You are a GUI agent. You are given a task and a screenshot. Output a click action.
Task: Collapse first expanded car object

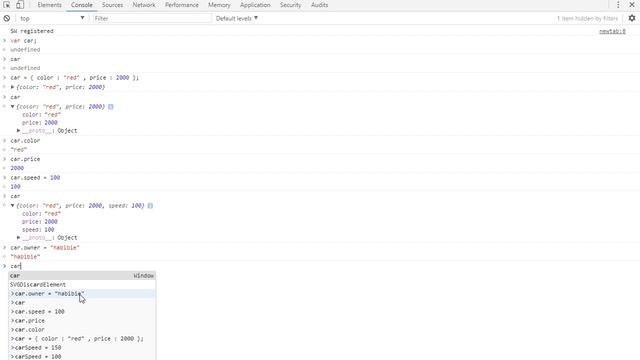click(x=12, y=107)
